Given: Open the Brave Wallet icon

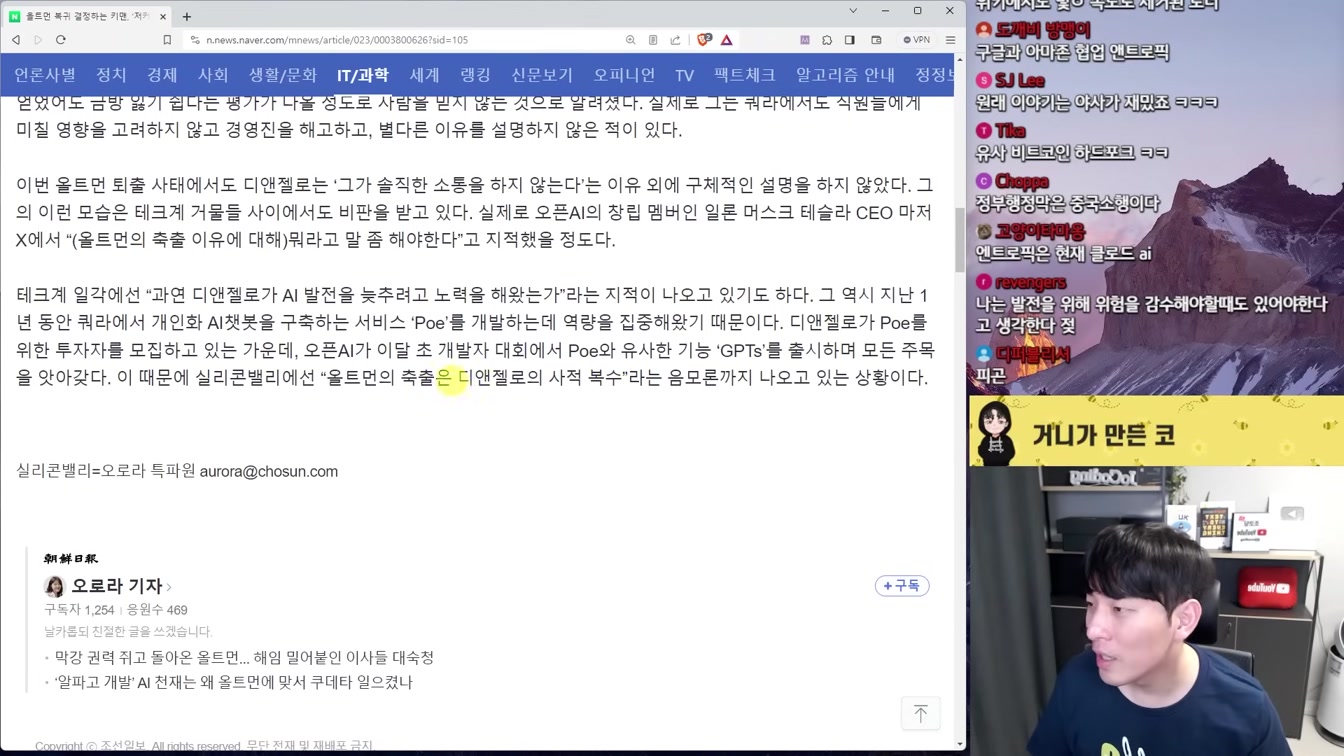Looking at the screenshot, I should [x=876, y=40].
